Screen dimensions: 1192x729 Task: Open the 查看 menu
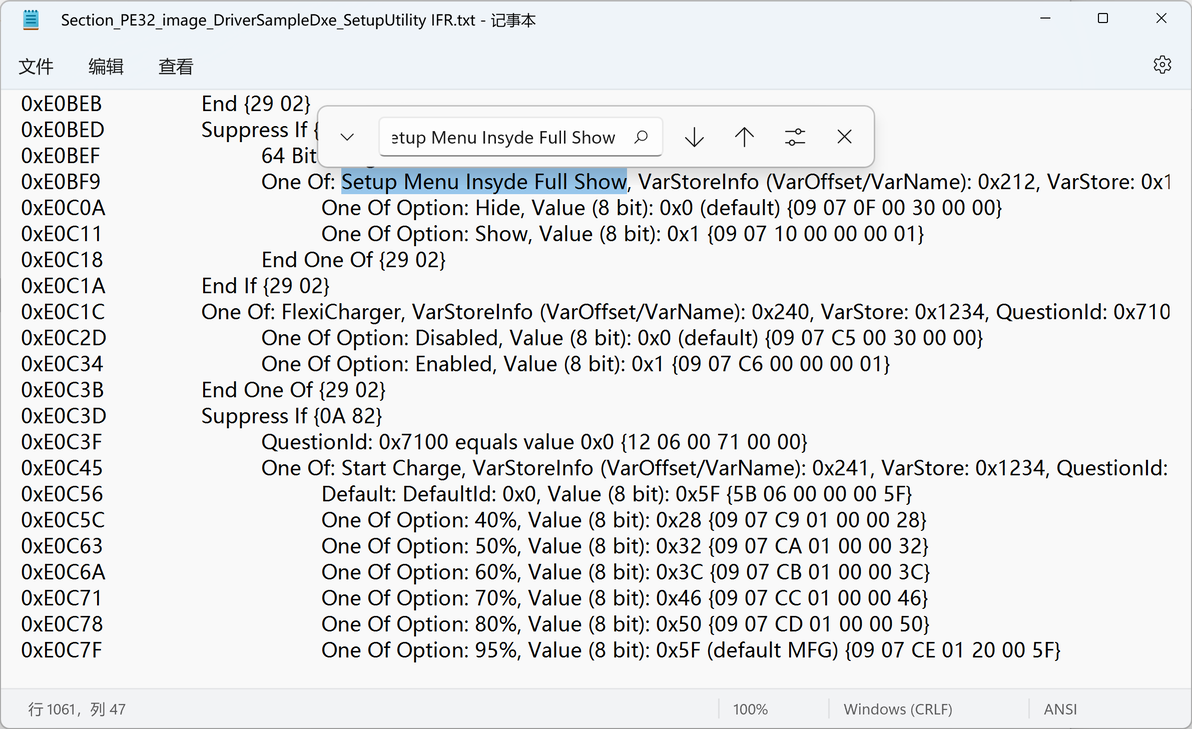pyautogui.click(x=176, y=67)
